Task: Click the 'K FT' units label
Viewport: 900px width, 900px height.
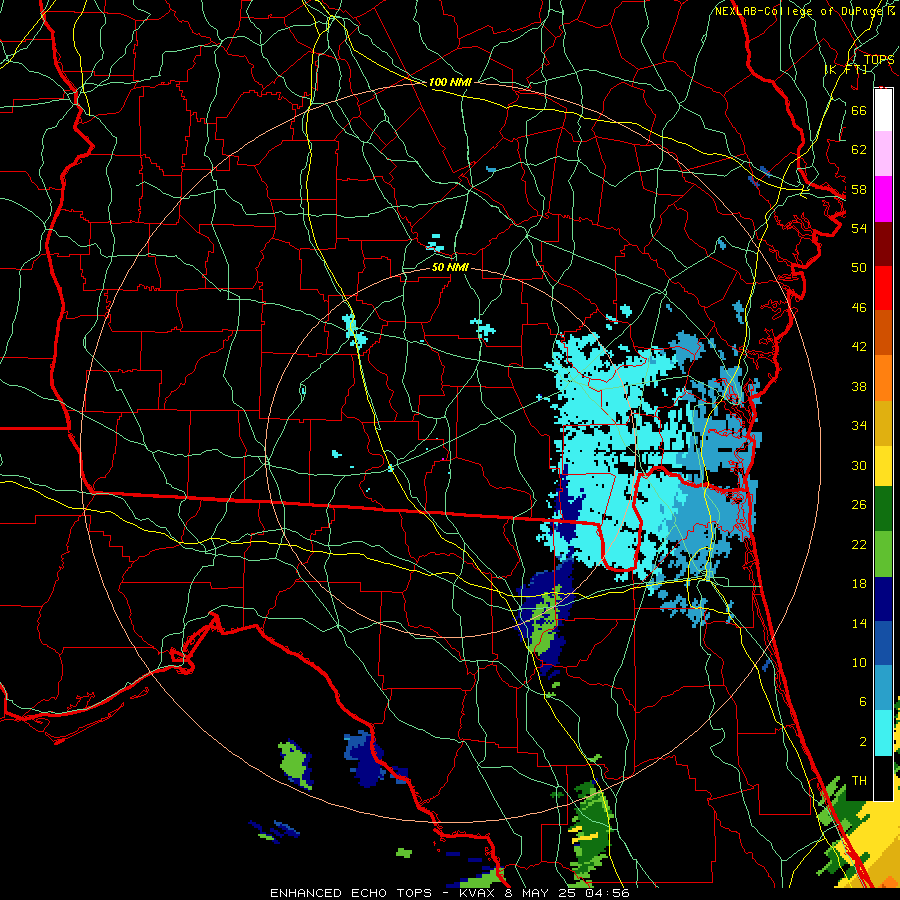Action: 845,69
